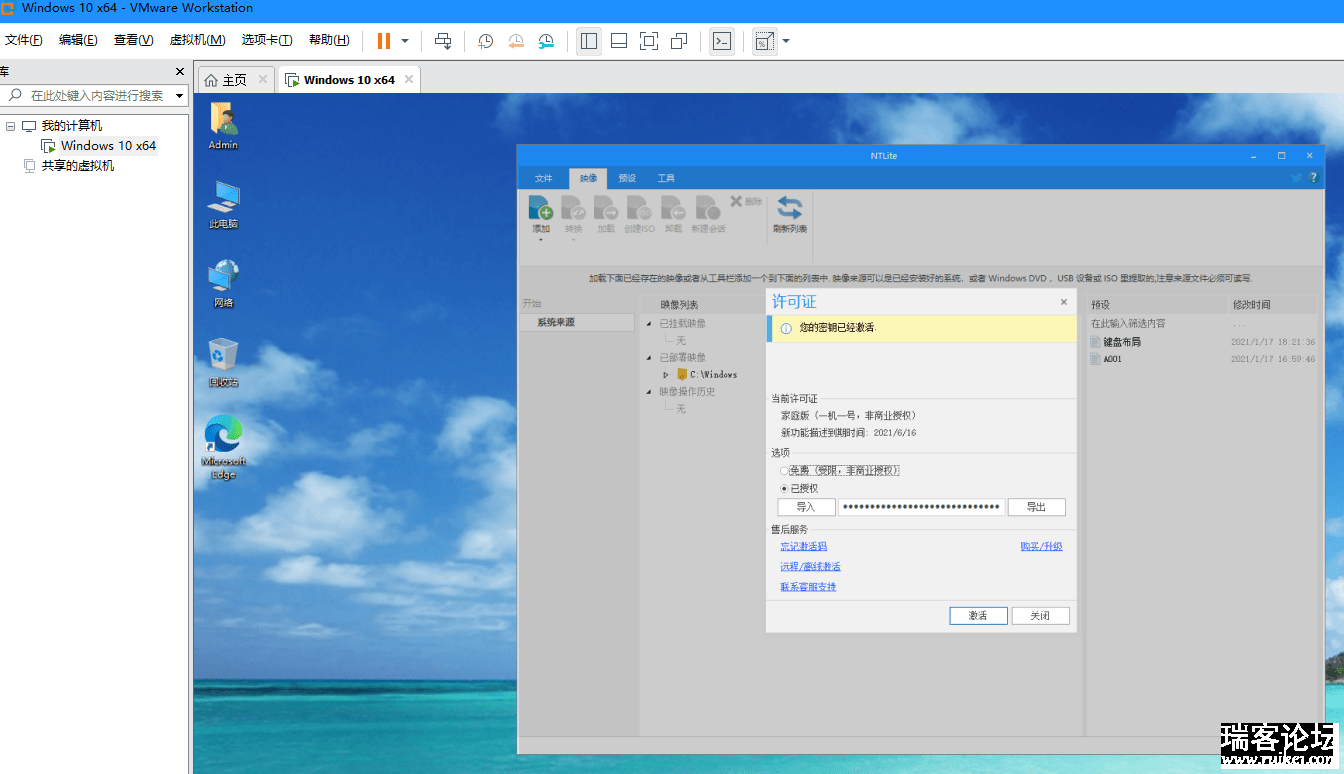The height and width of the screenshot is (774, 1344).
Task: Open the Tabs (选项卡) menu
Action: tap(266, 40)
